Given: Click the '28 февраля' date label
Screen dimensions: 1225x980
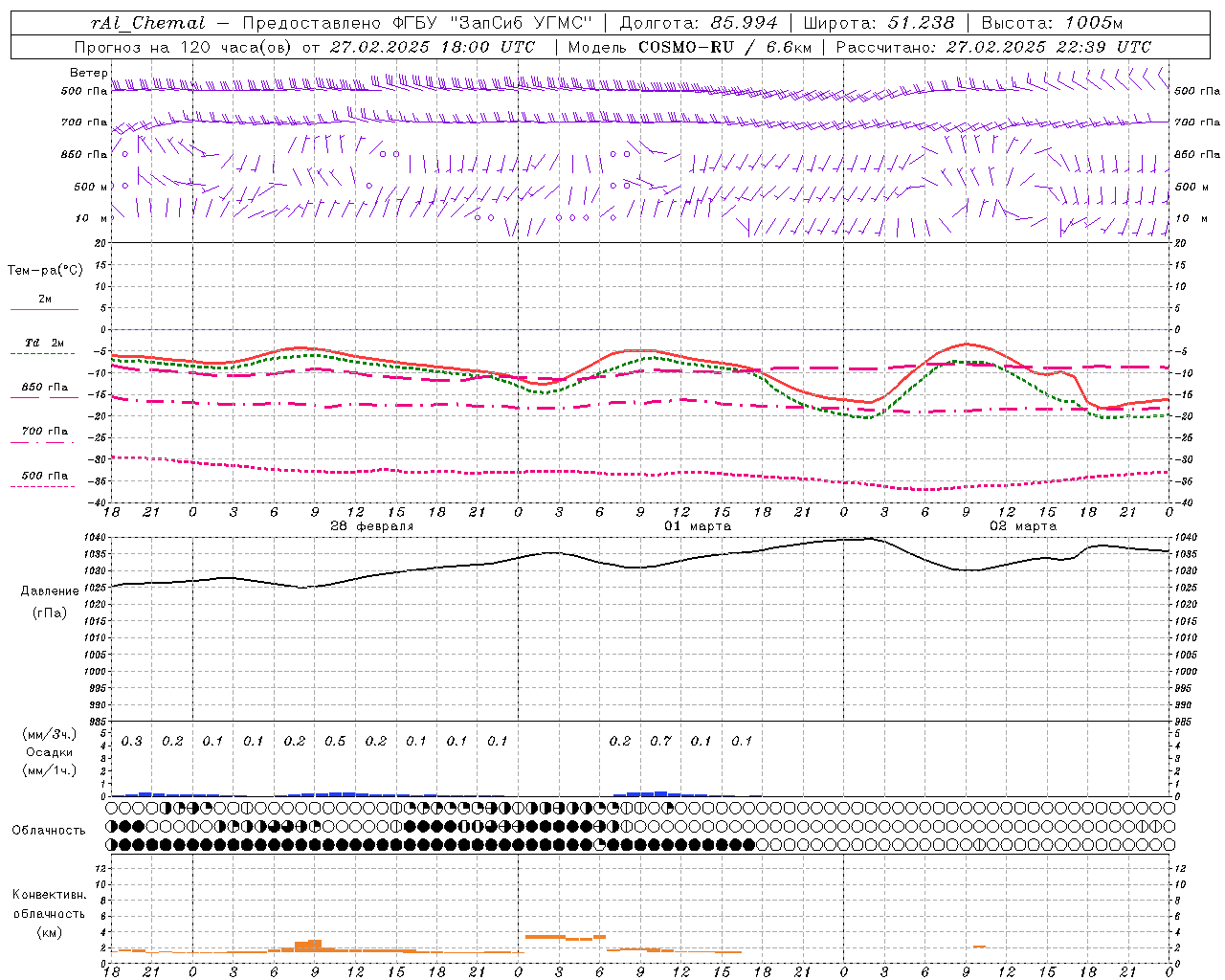Looking at the screenshot, I should click(372, 526).
